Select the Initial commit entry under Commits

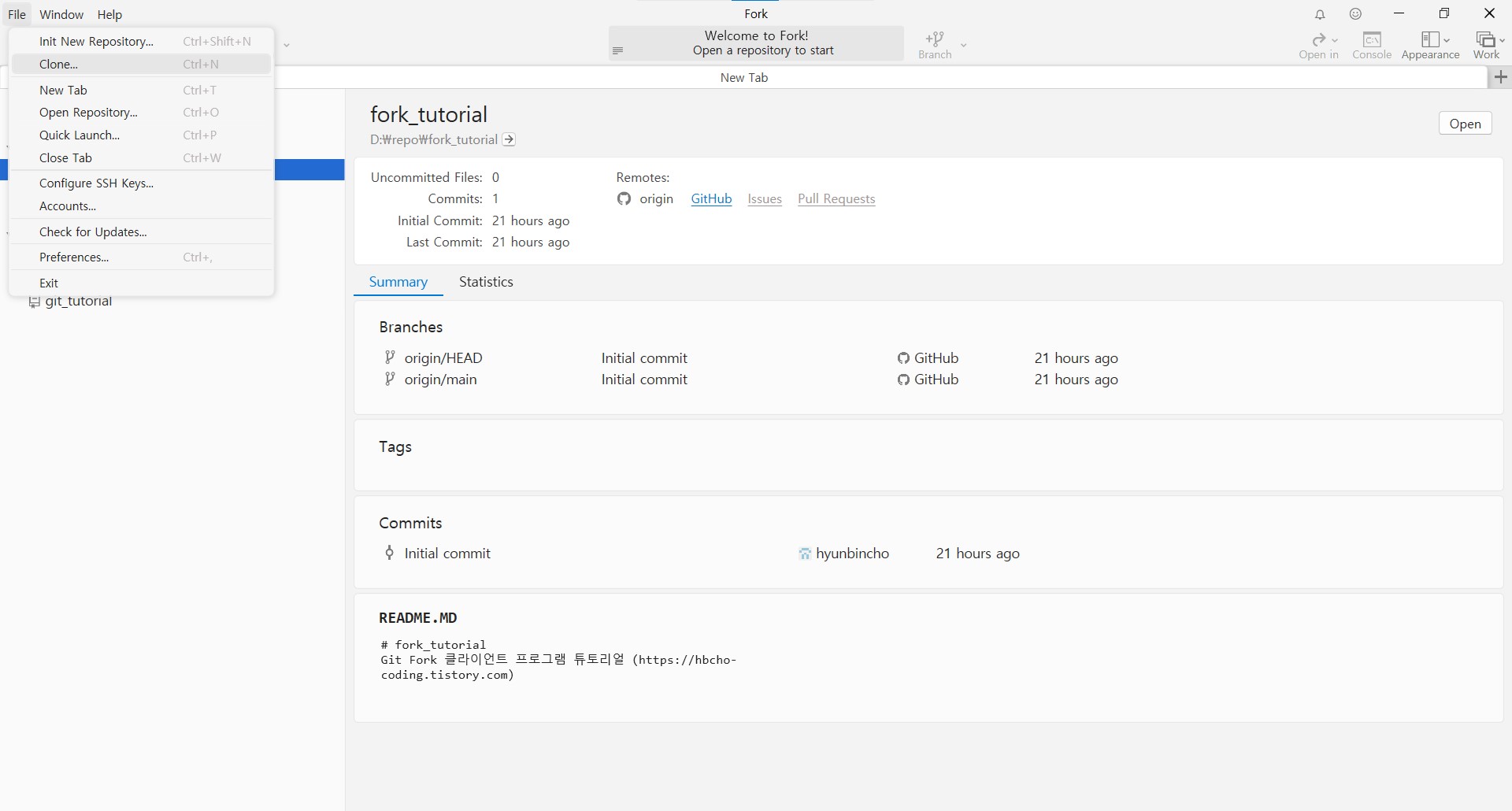click(447, 554)
